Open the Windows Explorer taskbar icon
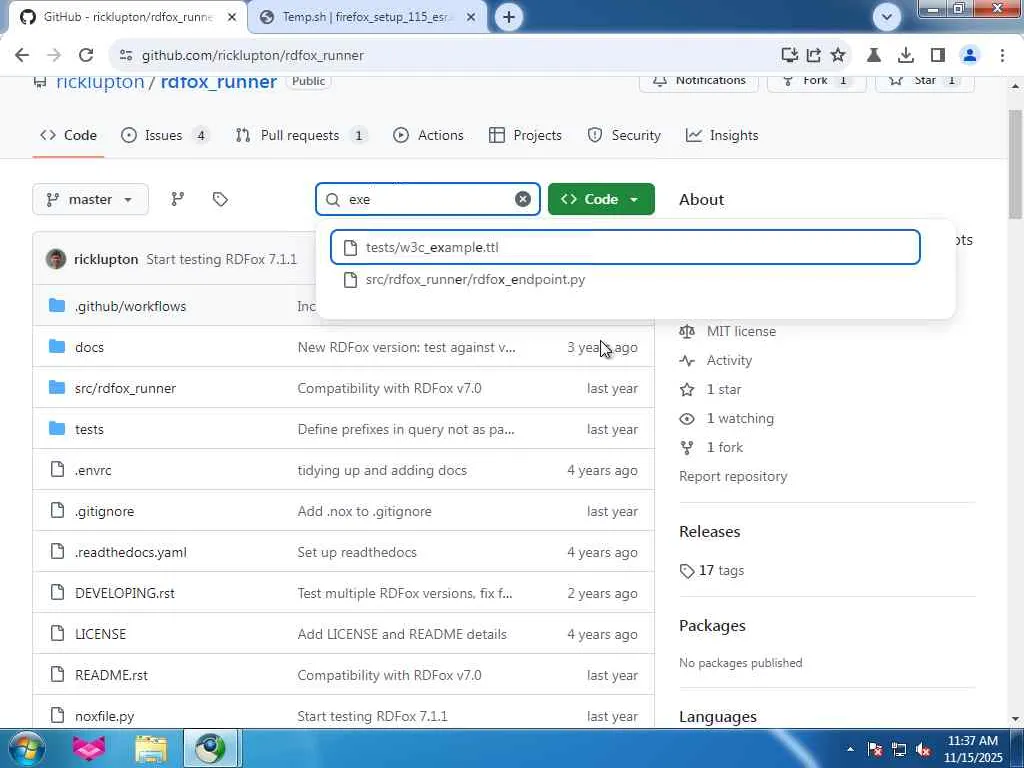The height and width of the screenshot is (768, 1024). [x=151, y=749]
